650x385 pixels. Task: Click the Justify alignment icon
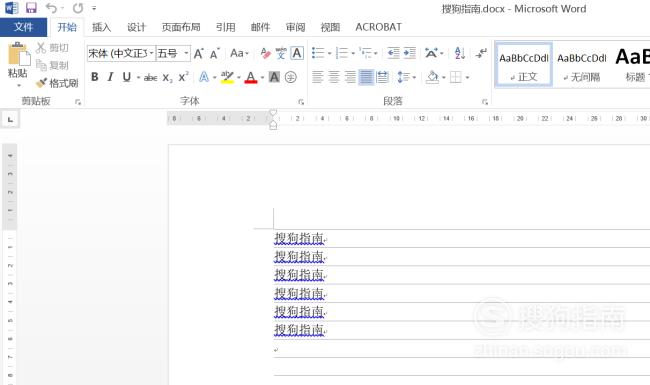pyautogui.click(x=366, y=77)
